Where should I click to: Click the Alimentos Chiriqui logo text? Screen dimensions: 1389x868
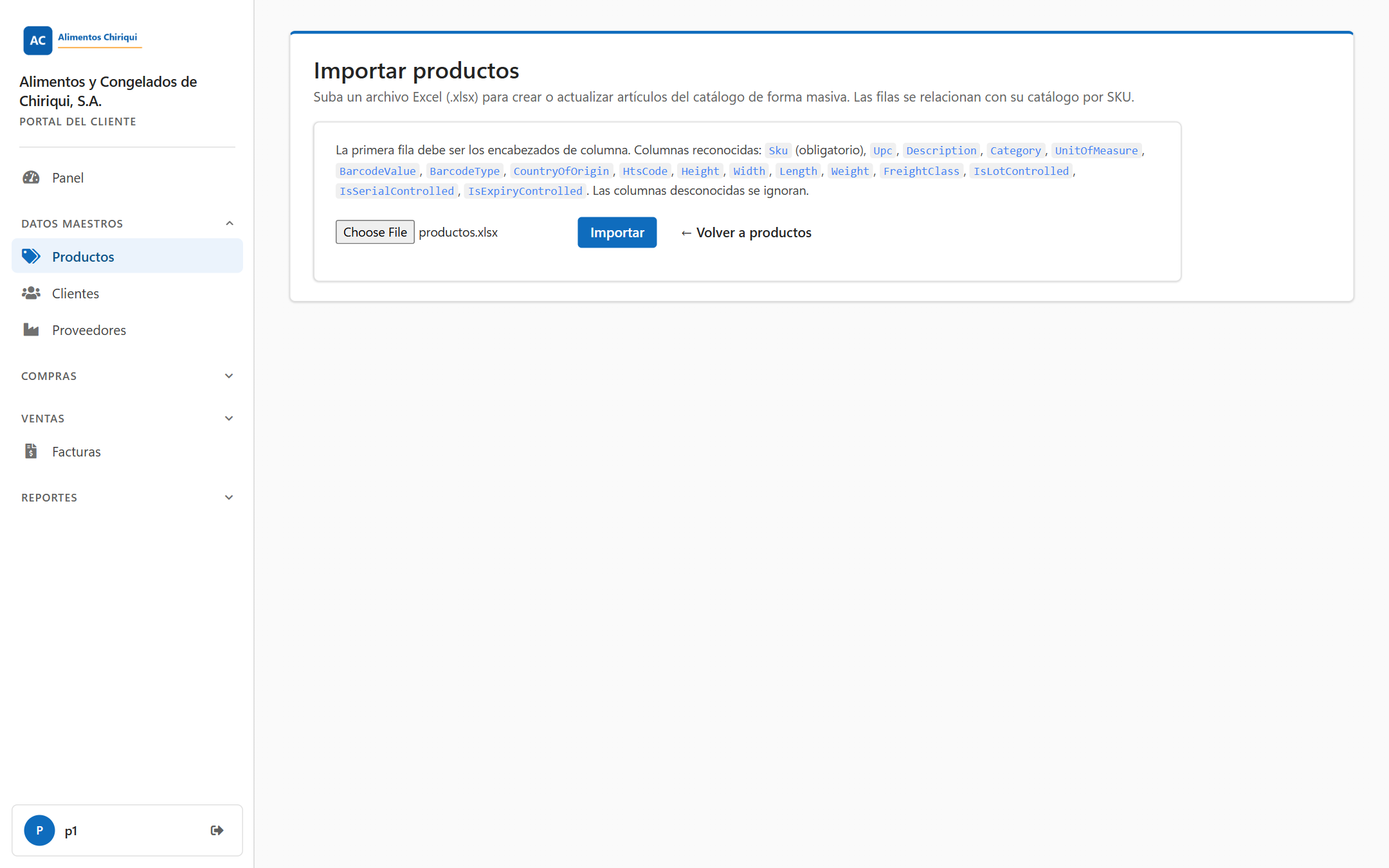[x=98, y=37]
